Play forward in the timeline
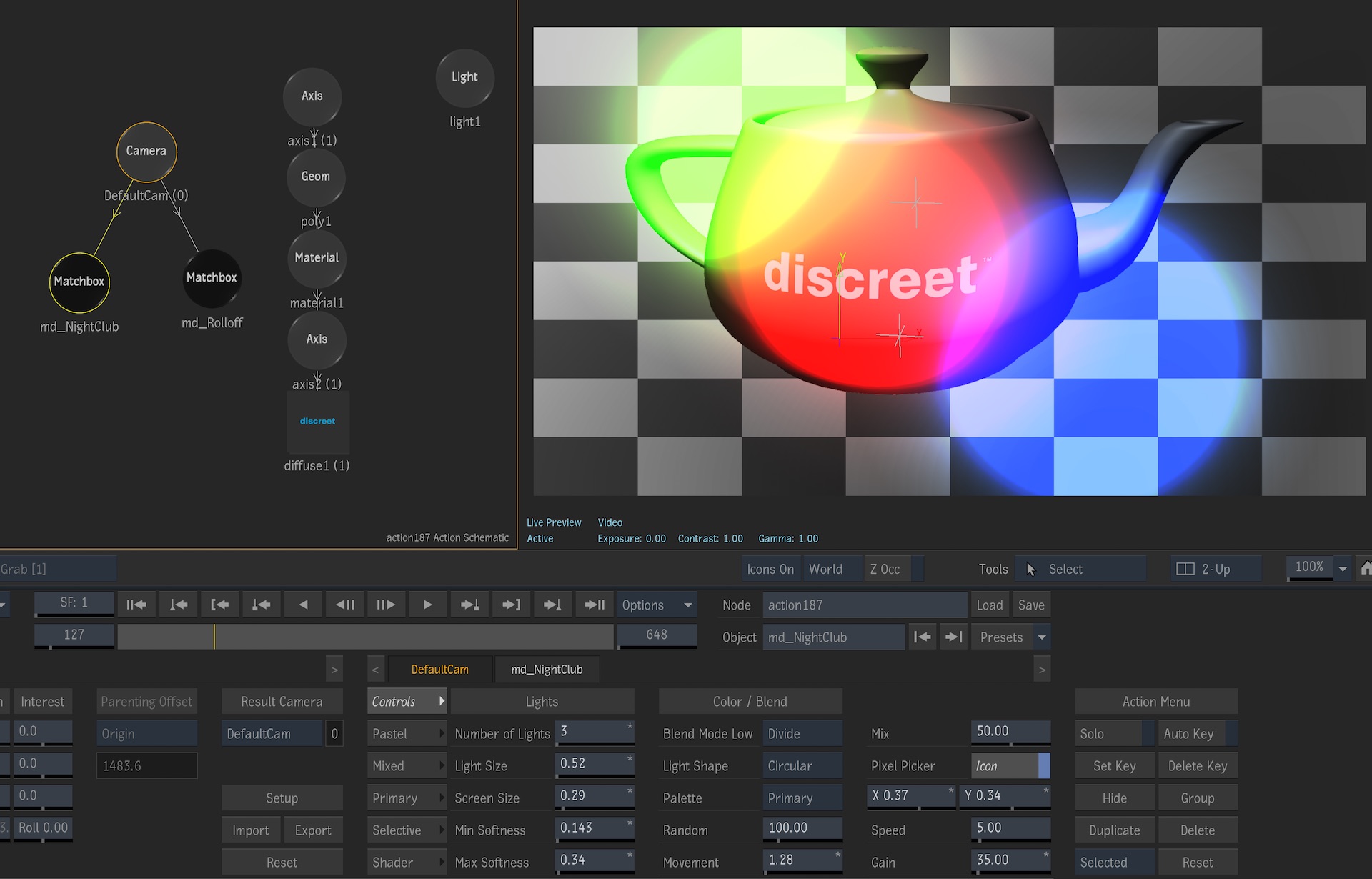This screenshot has height=879, width=1372. pos(427,605)
